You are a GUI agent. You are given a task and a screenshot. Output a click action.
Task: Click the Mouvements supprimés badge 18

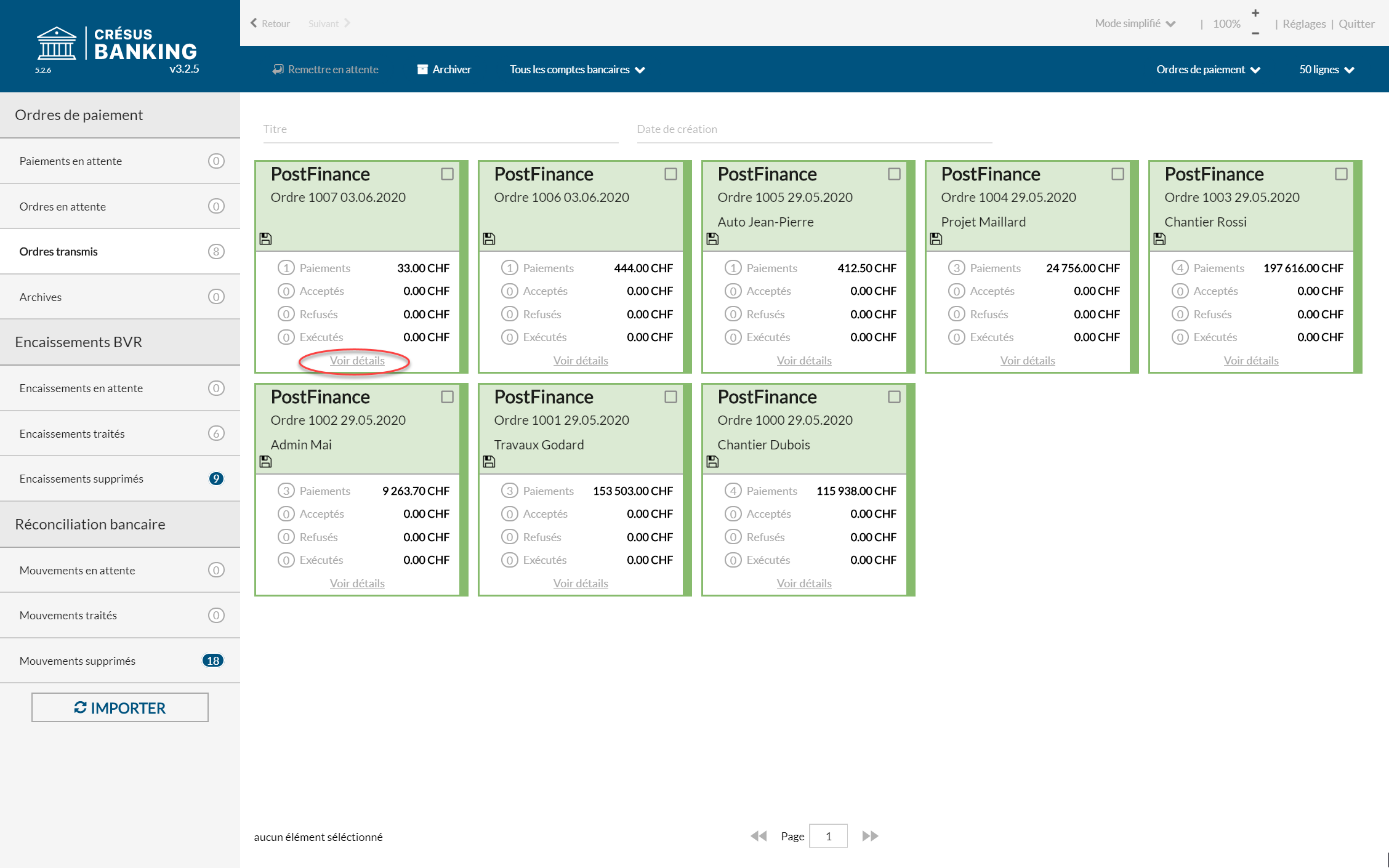[x=213, y=661]
